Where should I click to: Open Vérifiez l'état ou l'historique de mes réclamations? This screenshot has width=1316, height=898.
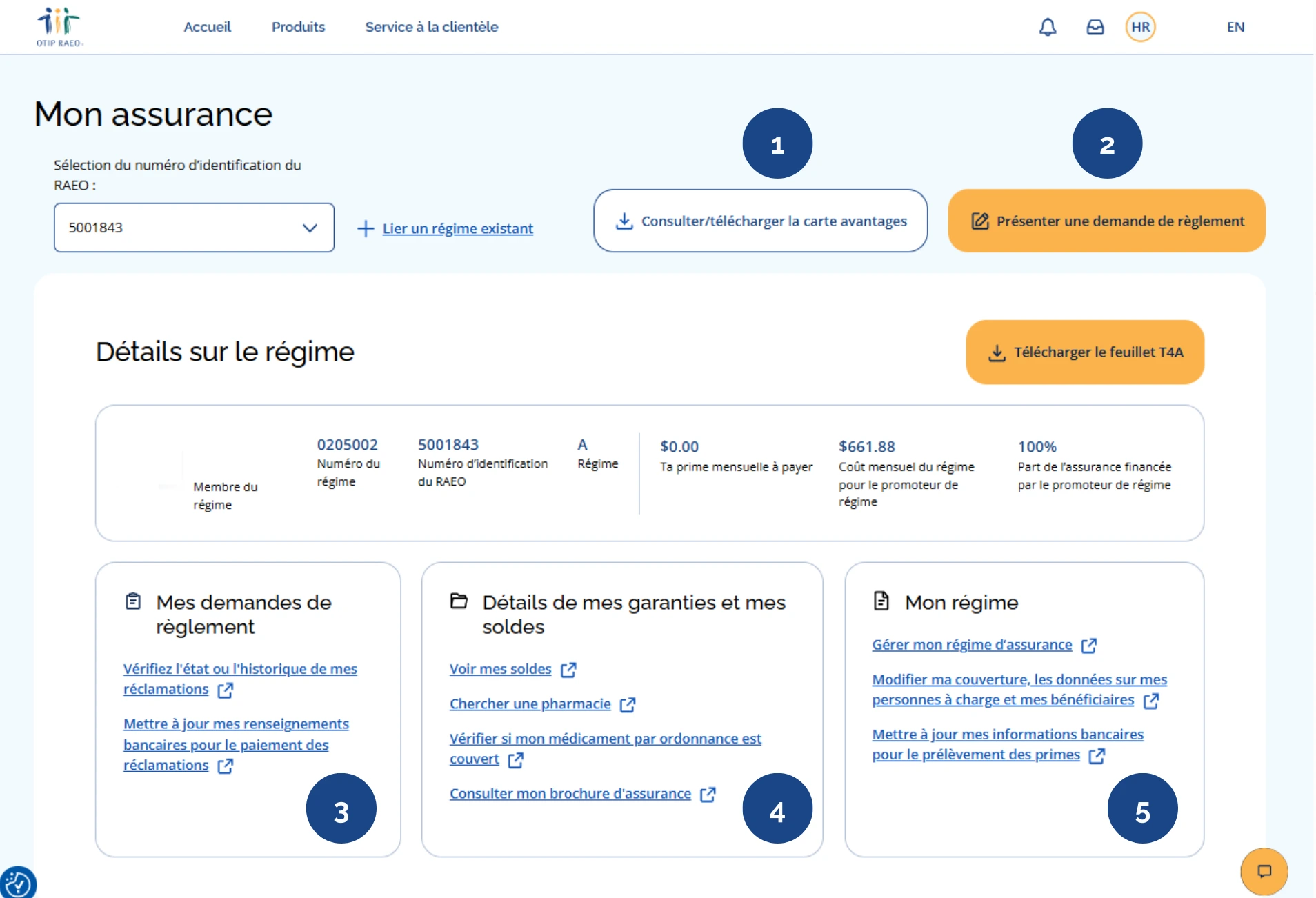[x=239, y=679]
